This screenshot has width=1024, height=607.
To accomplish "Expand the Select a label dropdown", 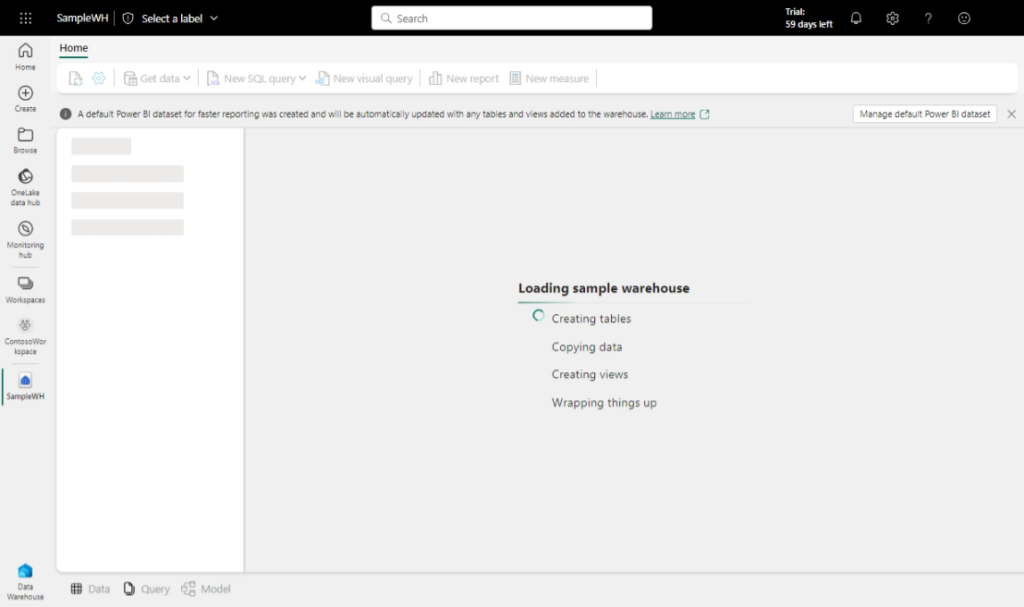I will [x=170, y=18].
